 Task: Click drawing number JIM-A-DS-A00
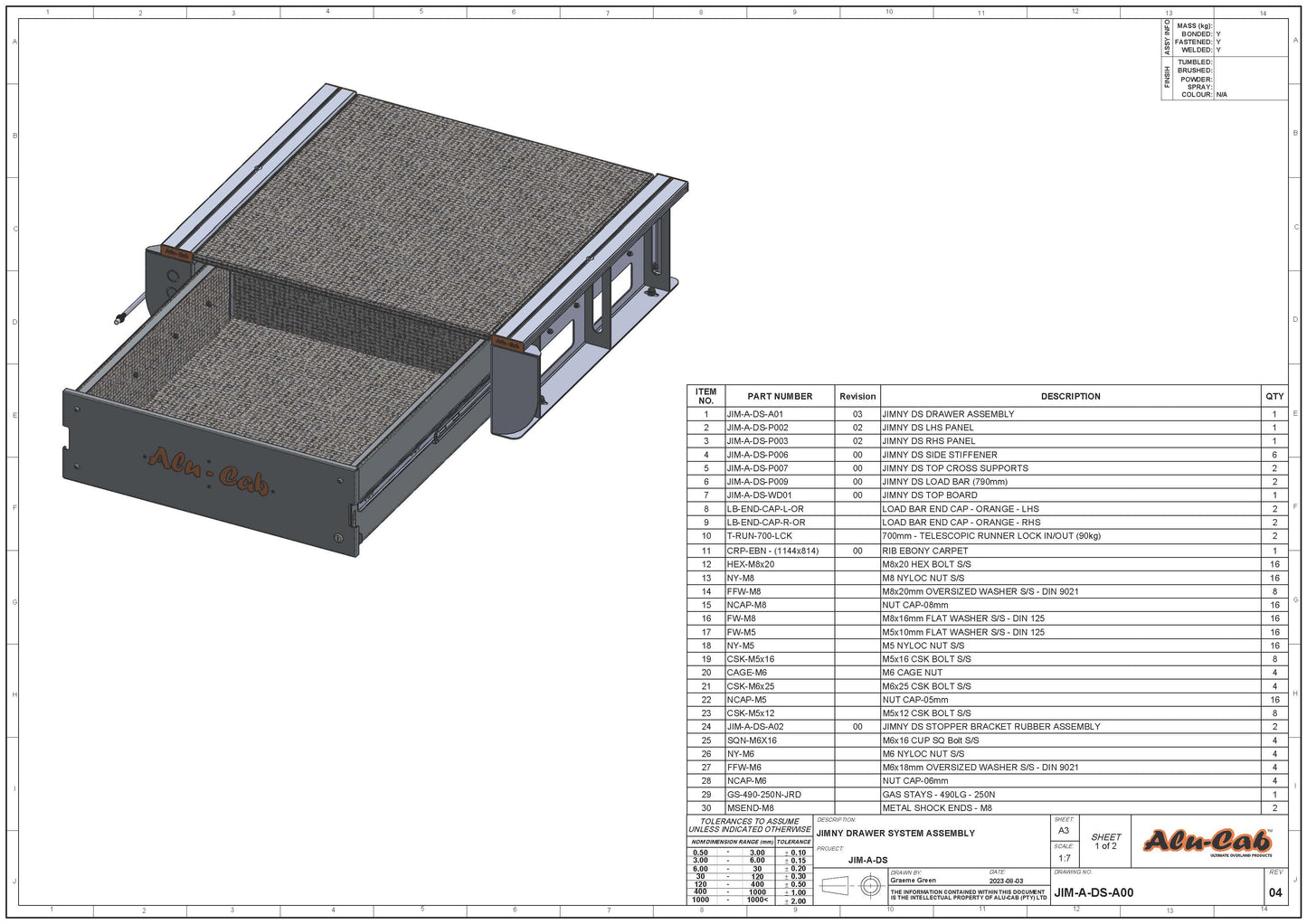click(1094, 892)
